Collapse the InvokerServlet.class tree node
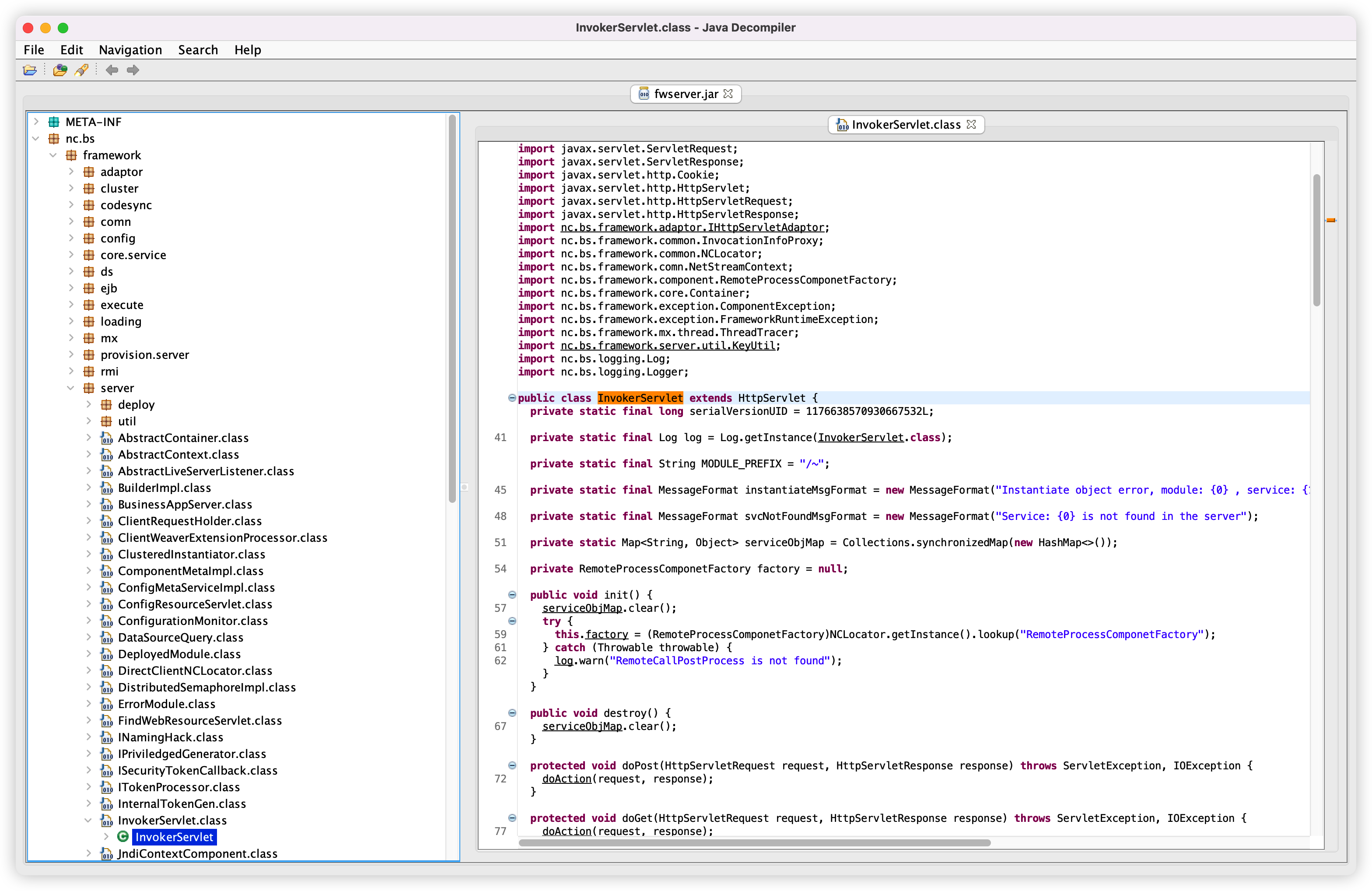The image size is (1372, 891). [89, 820]
